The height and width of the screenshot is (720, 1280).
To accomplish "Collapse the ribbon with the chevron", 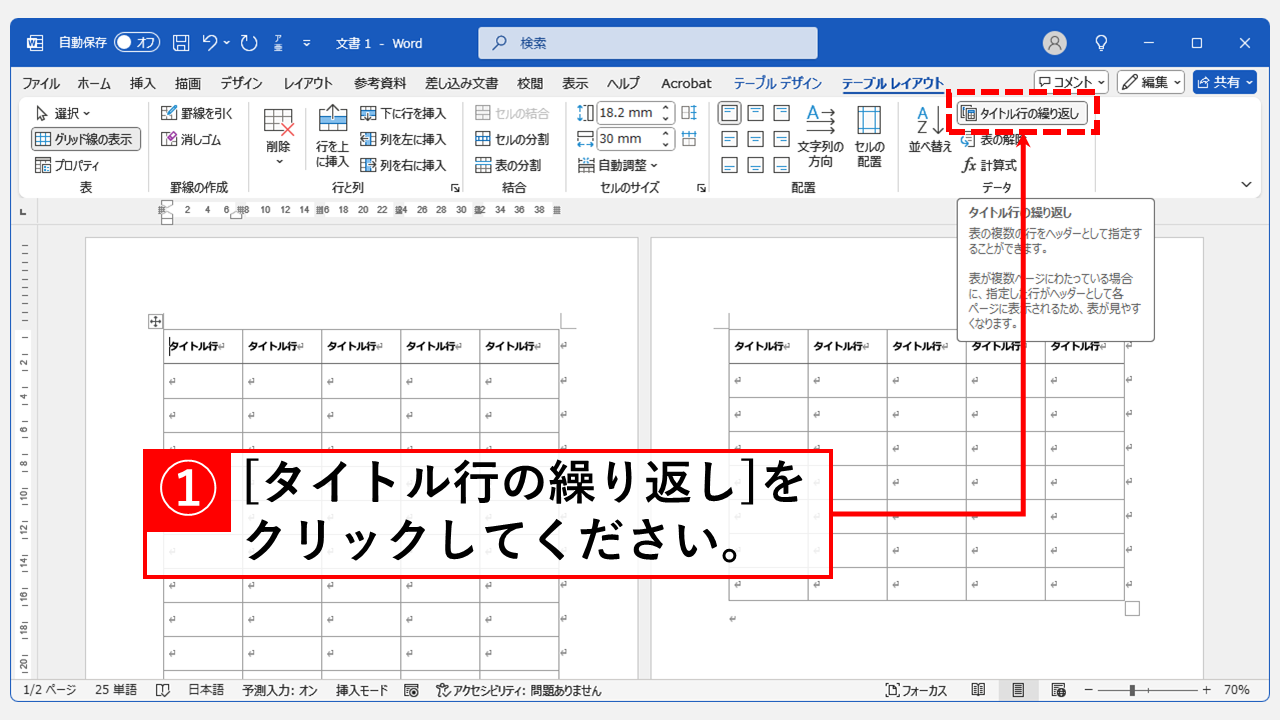I will pos(1246,185).
